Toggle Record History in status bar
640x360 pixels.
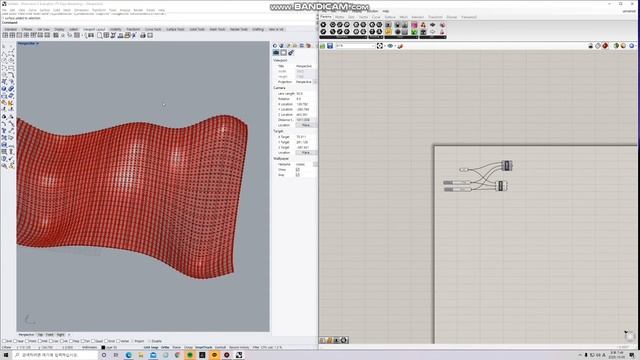239,348
